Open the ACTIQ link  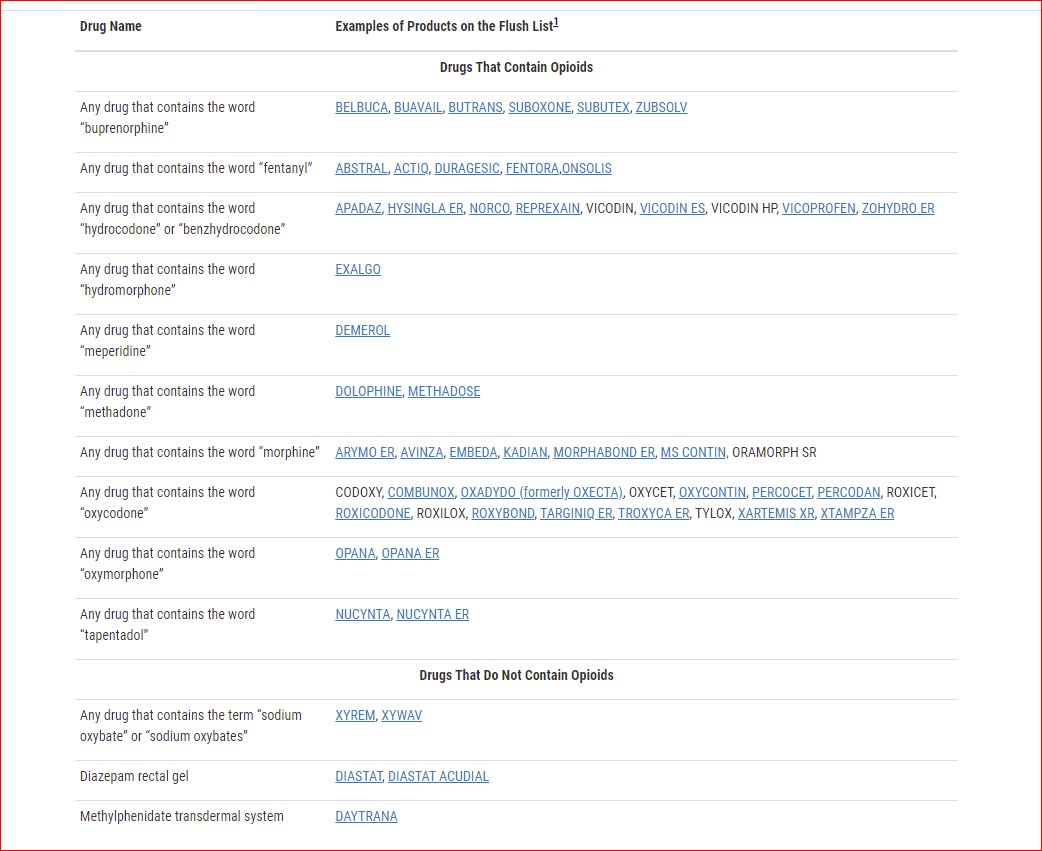(x=411, y=169)
